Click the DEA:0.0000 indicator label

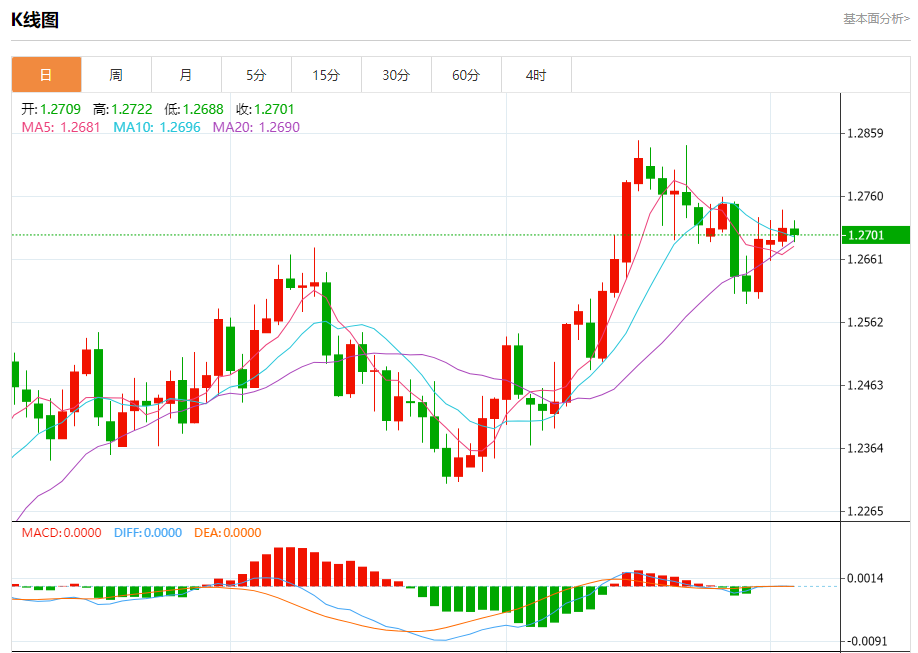228,532
